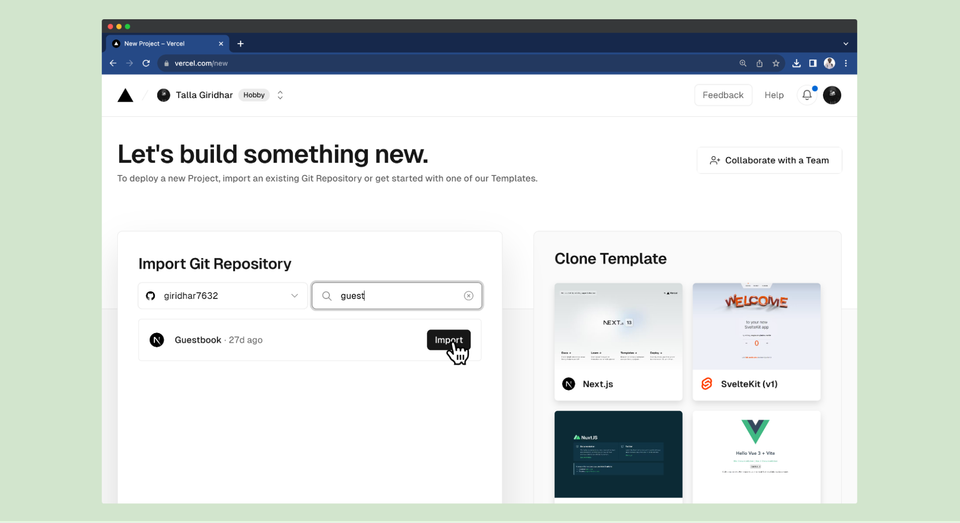This screenshot has width=960, height=523.
Task: Click the Talla Giridhar account avatar
Action: click(x=163, y=95)
